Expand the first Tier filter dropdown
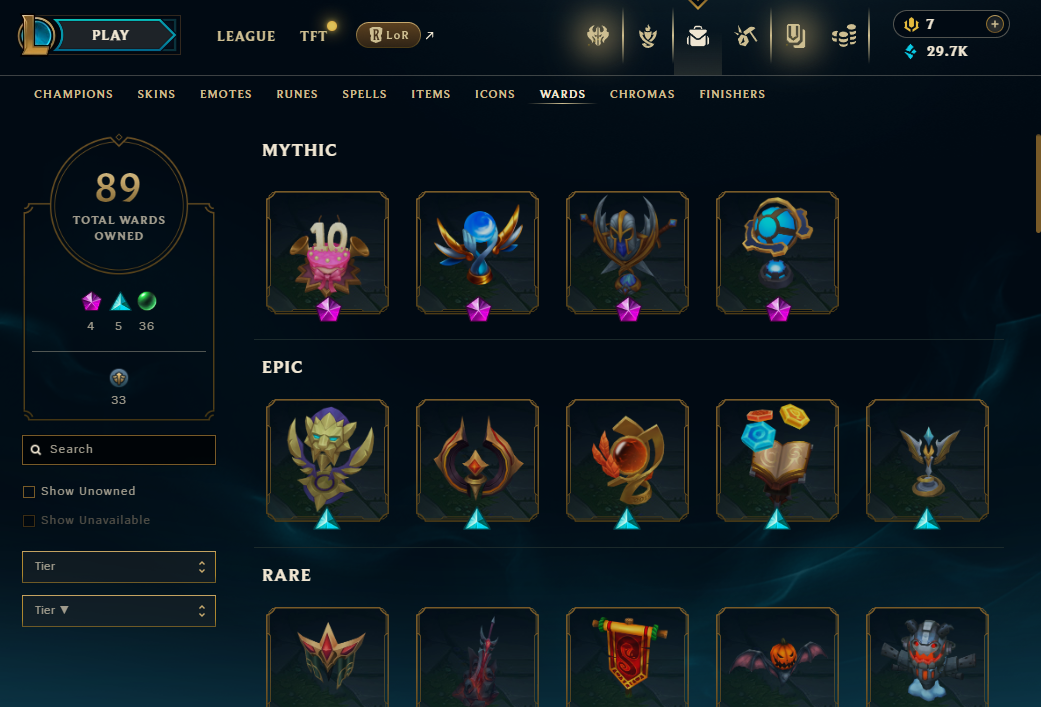 coord(119,567)
